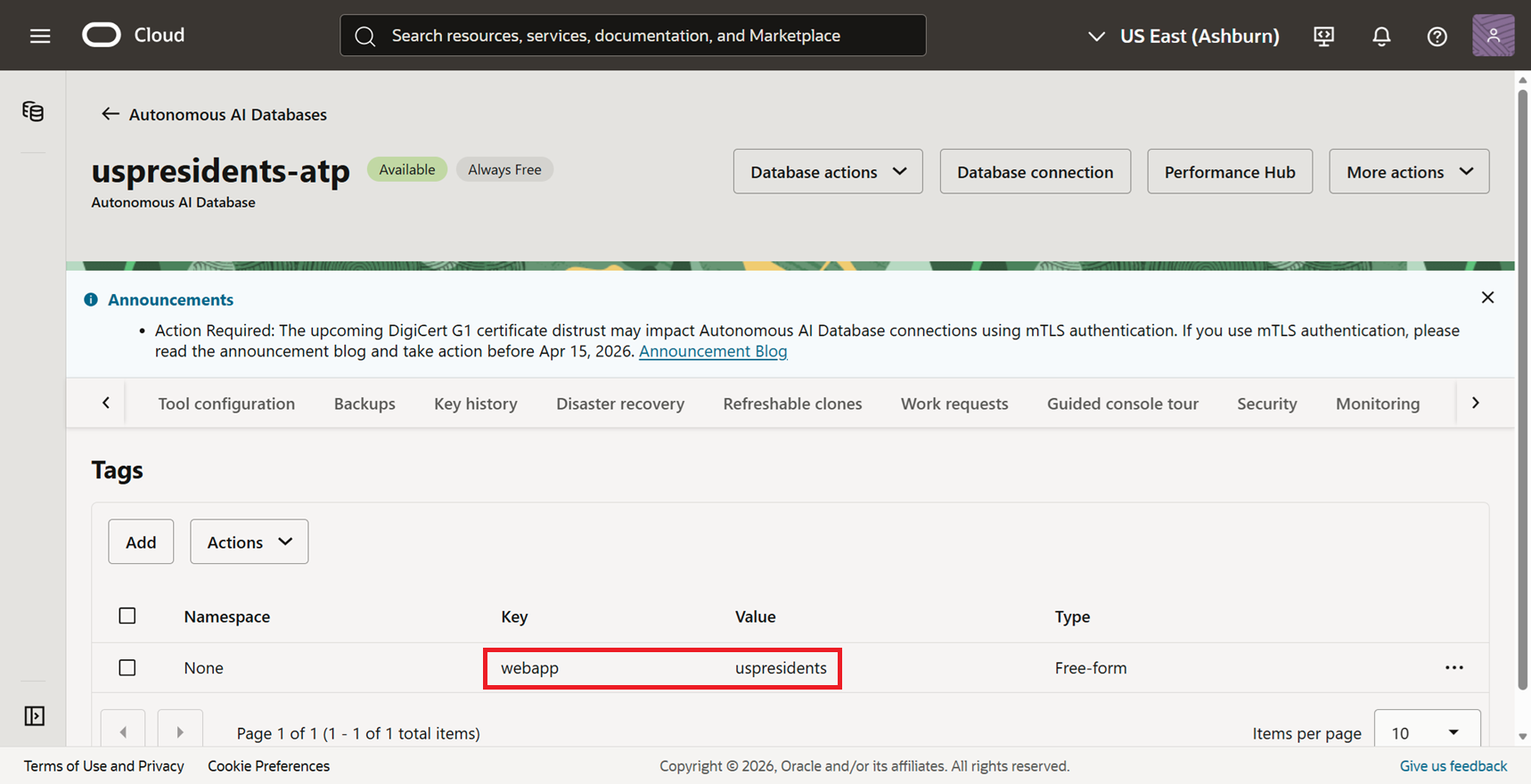This screenshot has height=784, width=1531.
Task: Open the Cloud Shell developer tools icon
Action: [x=1323, y=36]
